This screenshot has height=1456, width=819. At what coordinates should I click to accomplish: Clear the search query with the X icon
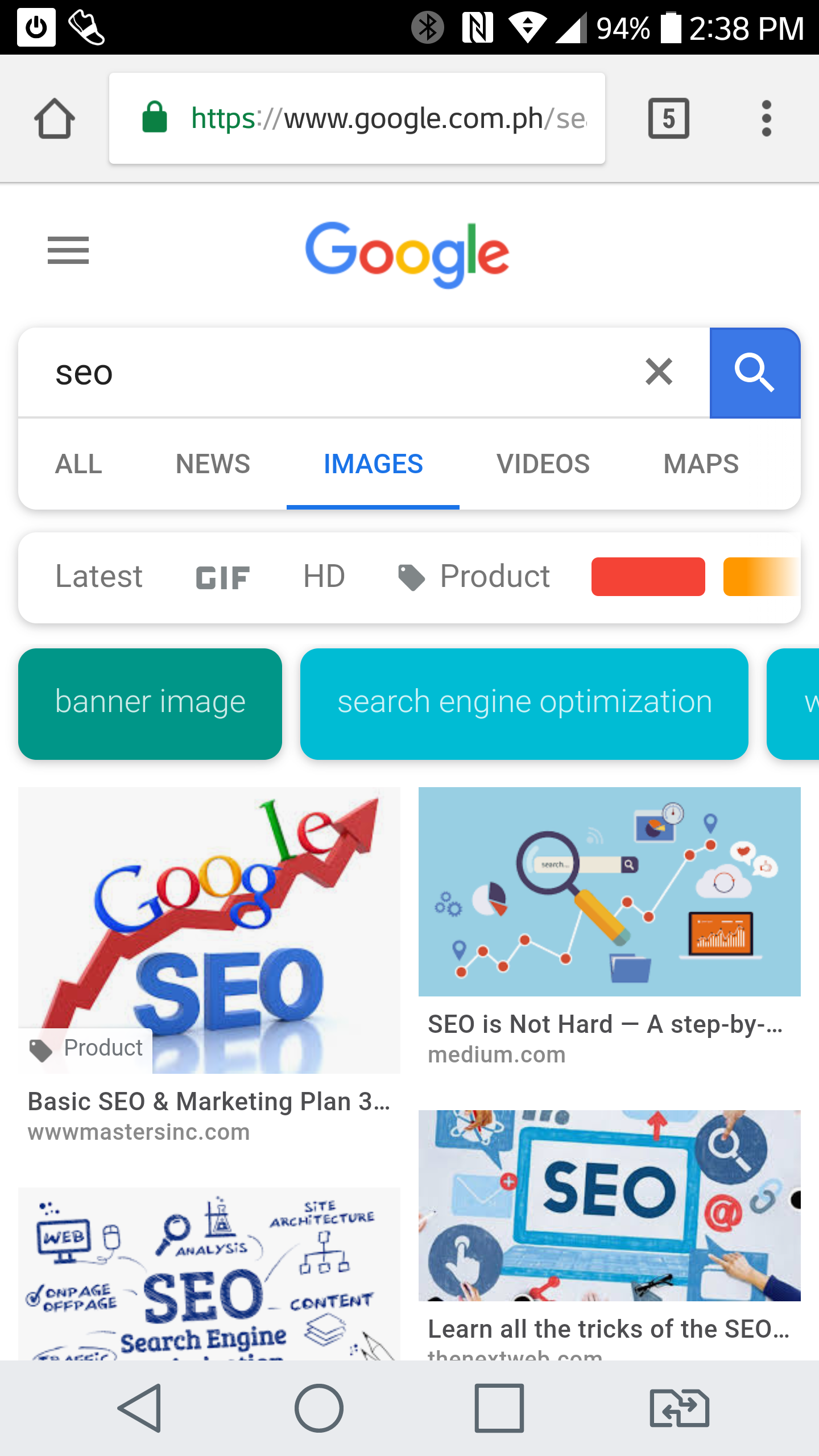[x=659, y=372]
